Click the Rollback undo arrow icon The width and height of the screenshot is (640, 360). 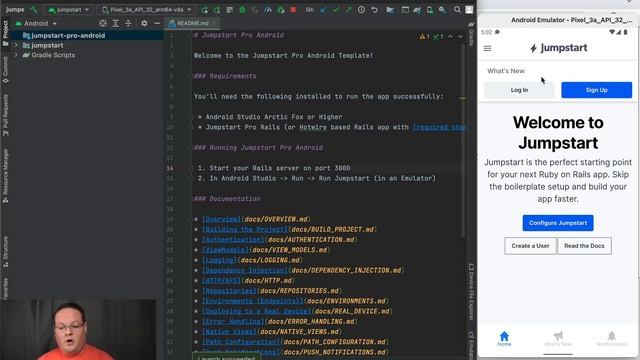374,9
